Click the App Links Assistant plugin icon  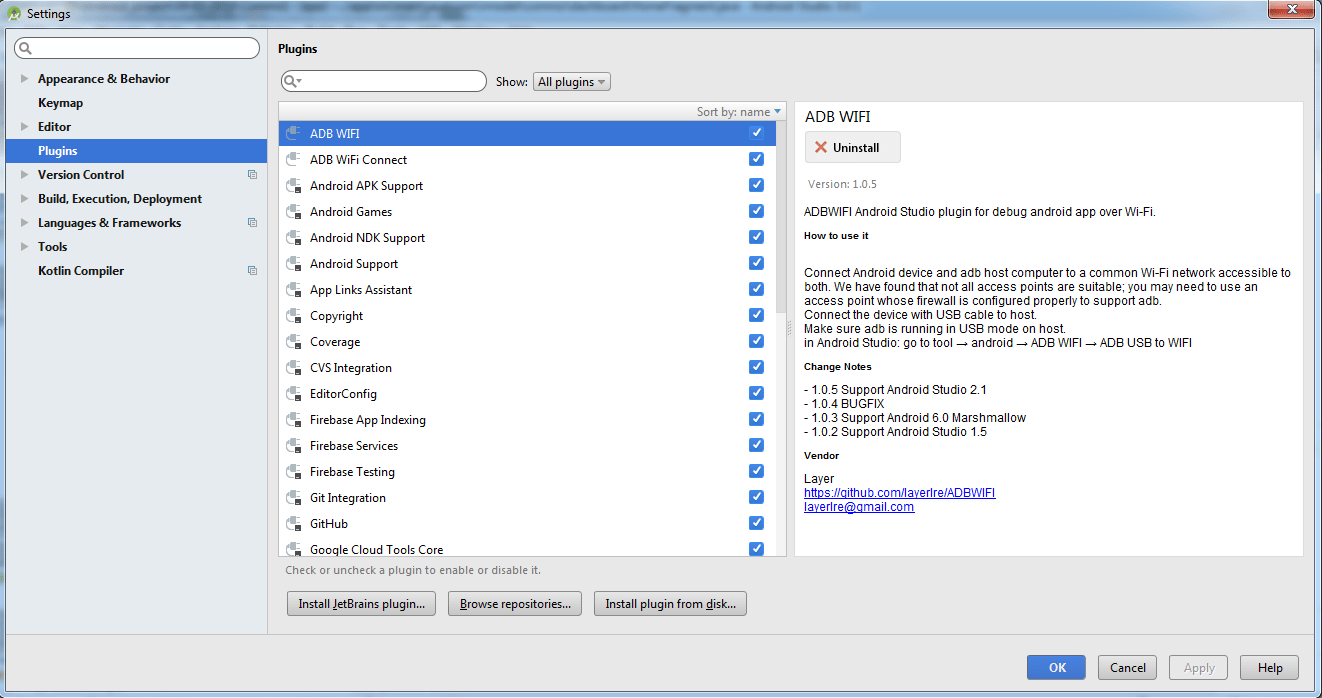pos(293,289)
